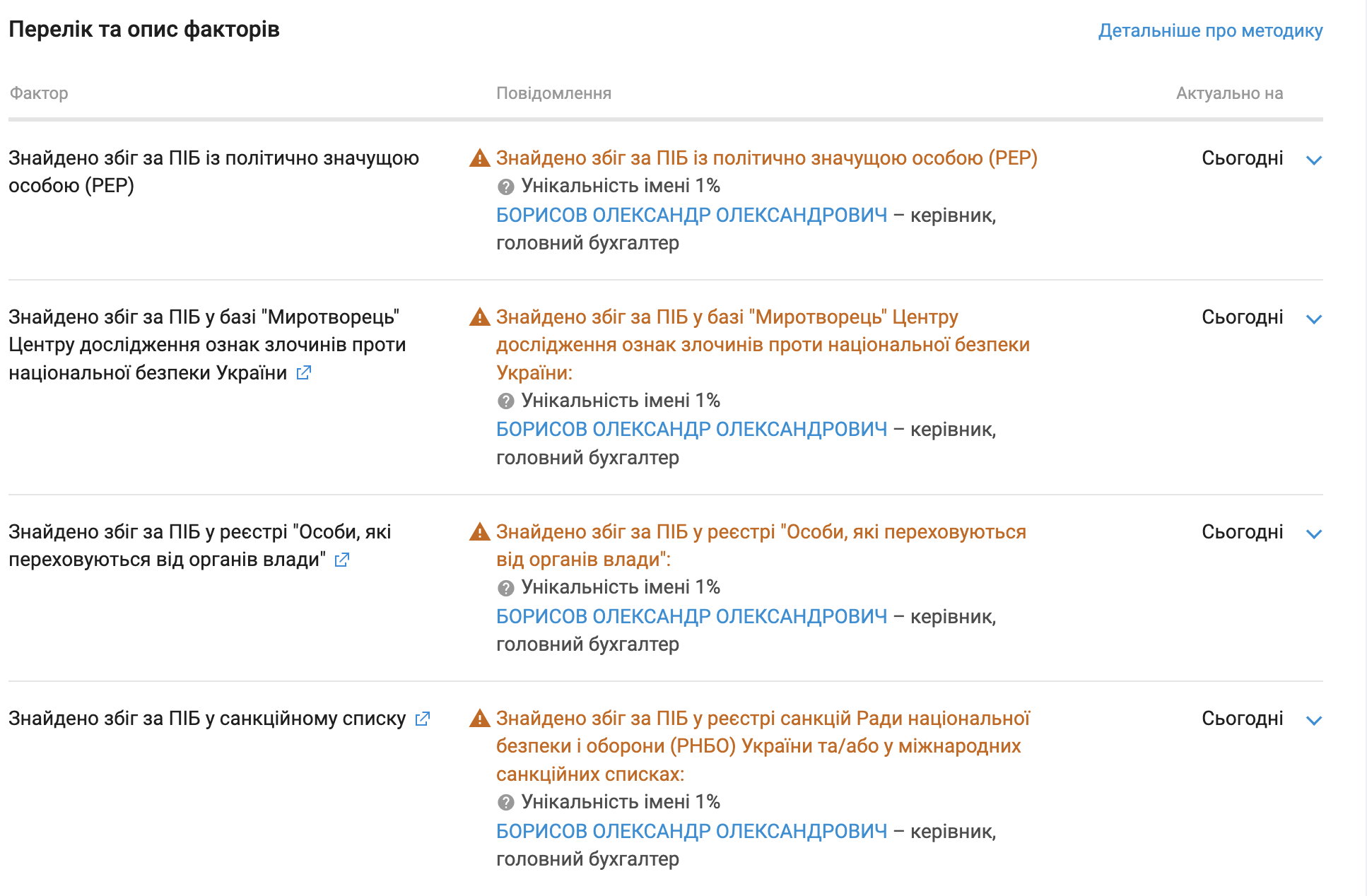Screen dimensions: 1367x896
Task: Click the 'Фактор' column header
Action: tap(39, 93)
